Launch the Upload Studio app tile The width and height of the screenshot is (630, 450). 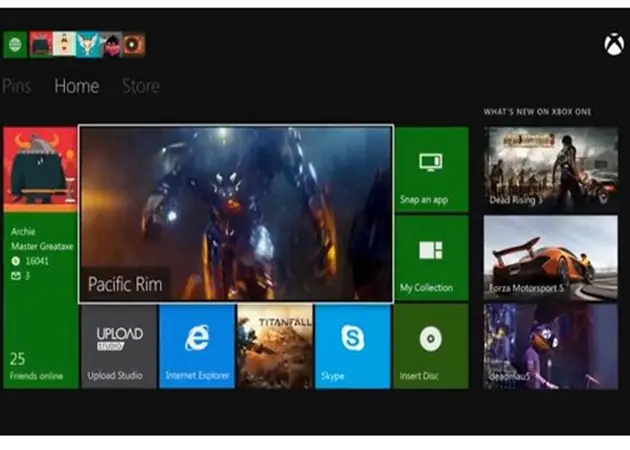[x=119, y=346]
